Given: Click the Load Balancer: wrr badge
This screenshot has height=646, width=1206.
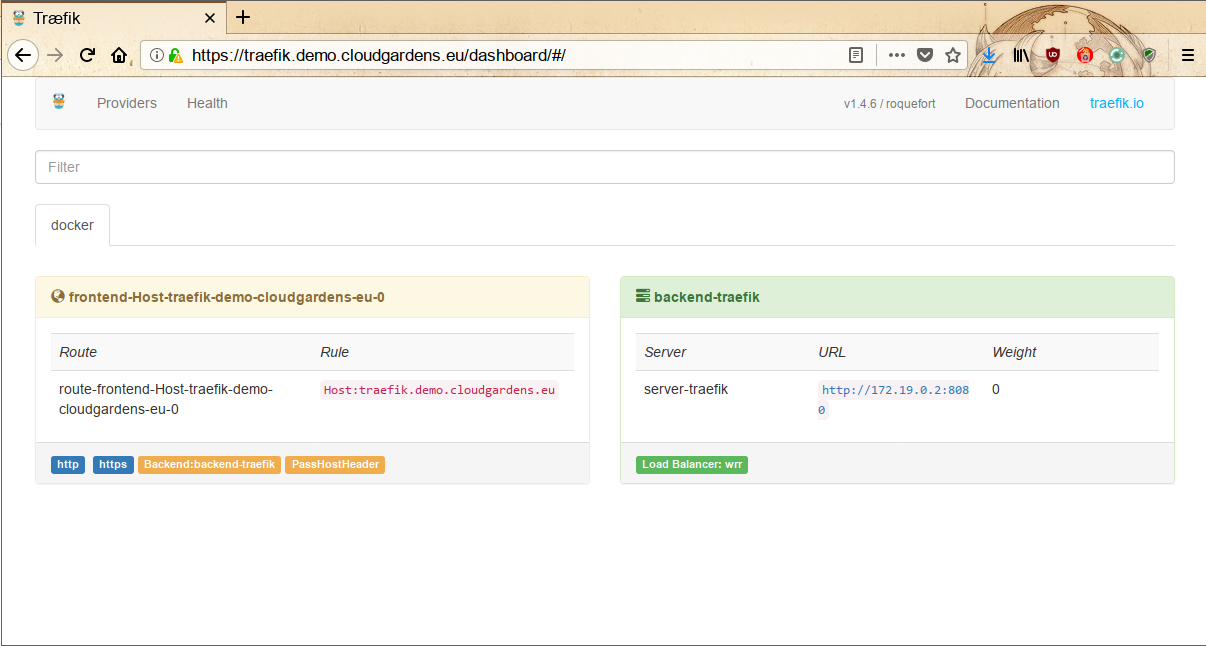Looking at the screenshot, I should coord(692,465).
